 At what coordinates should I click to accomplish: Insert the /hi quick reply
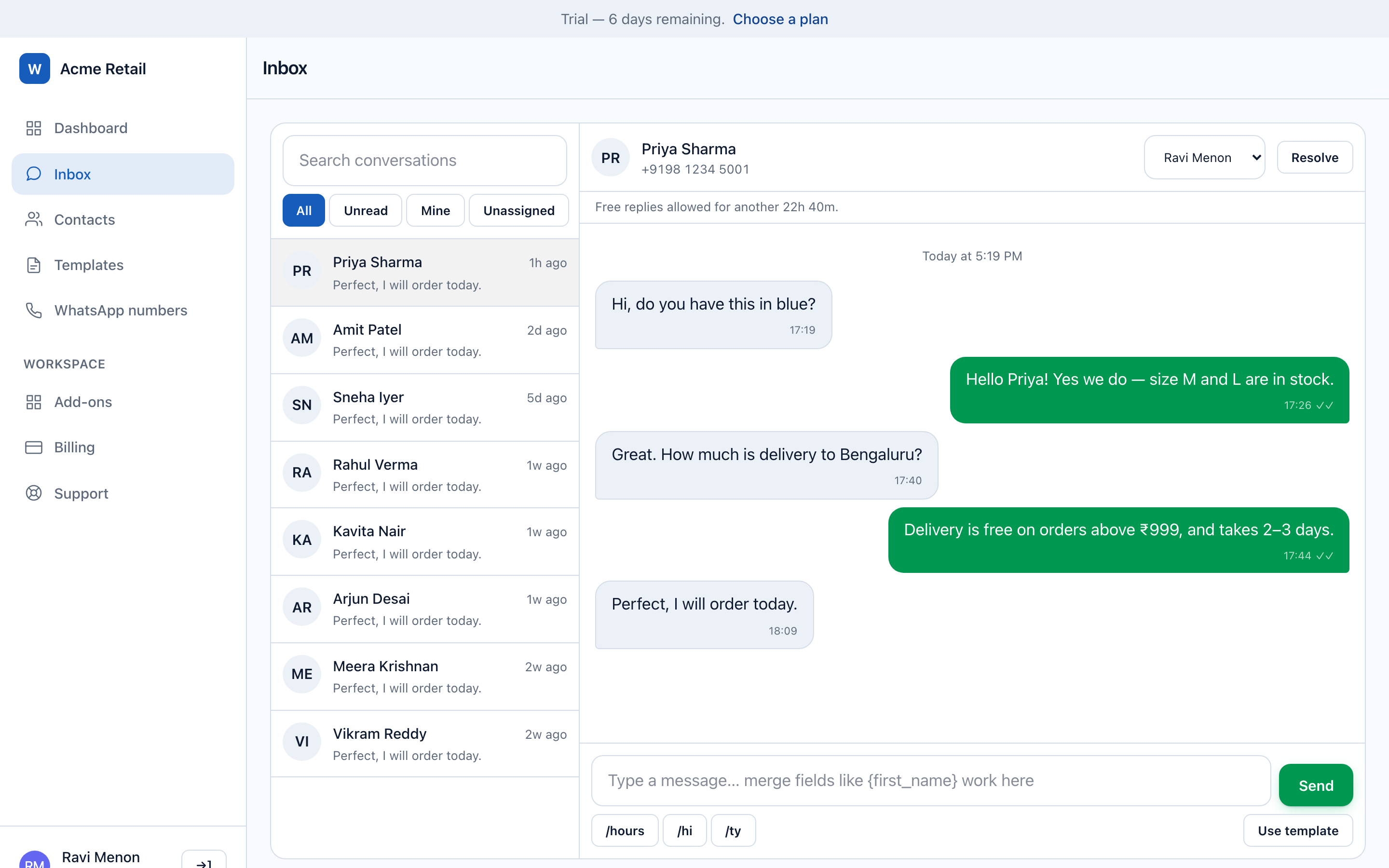[x=685, y=831]
